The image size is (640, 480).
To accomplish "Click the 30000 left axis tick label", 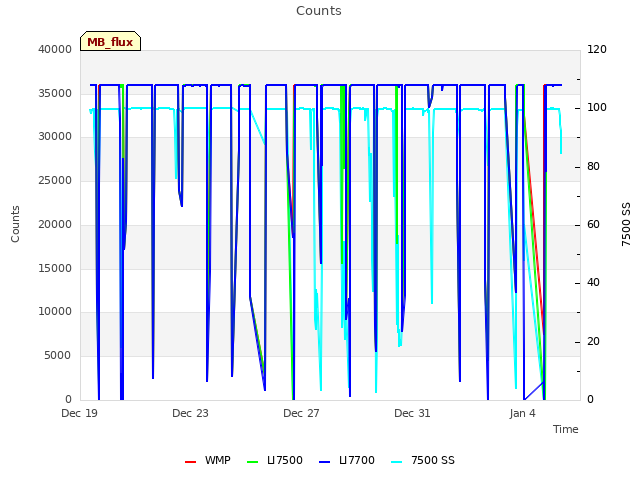I will 55,136.
